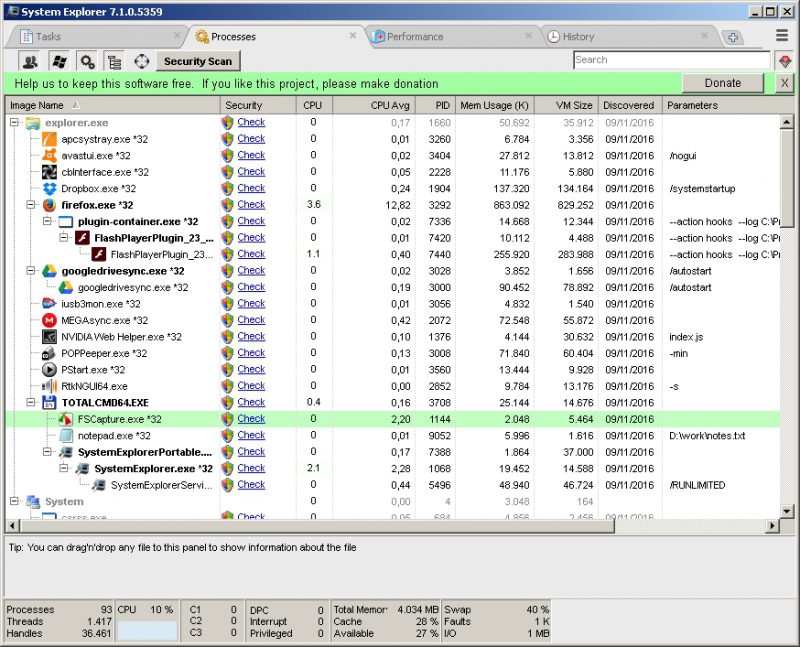Click the Windows flag toolbar icon
The image size is (800, 647).
point(60,62)
